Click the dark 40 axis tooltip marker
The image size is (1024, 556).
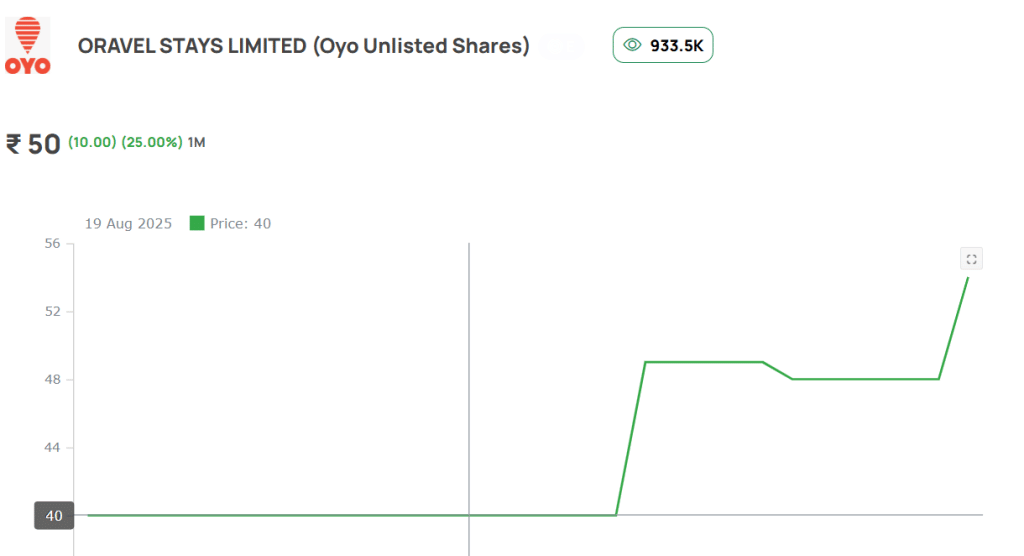click(x=54, y=515)
